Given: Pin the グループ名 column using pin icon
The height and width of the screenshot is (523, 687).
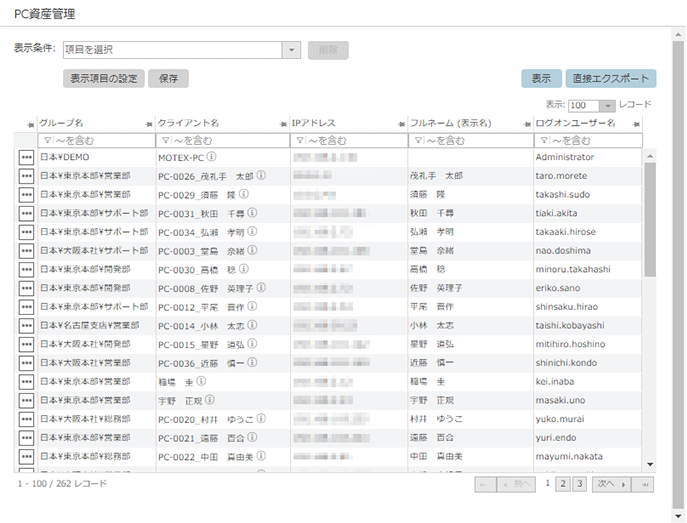Looking at the screenshot, I should (149, 123).
